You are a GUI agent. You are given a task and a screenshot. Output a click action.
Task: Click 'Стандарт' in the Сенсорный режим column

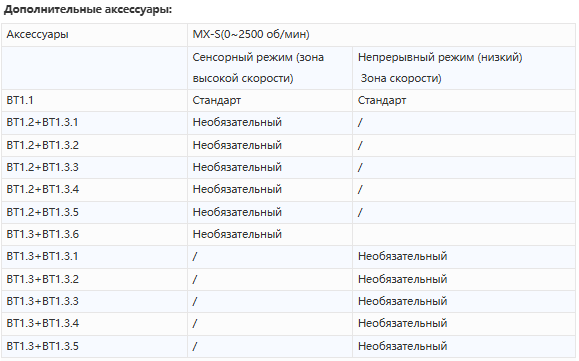217,100
